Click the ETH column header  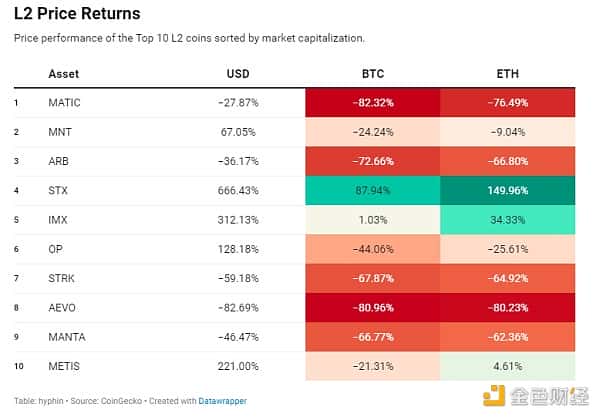pyautogui.click(x=507, y=74)
